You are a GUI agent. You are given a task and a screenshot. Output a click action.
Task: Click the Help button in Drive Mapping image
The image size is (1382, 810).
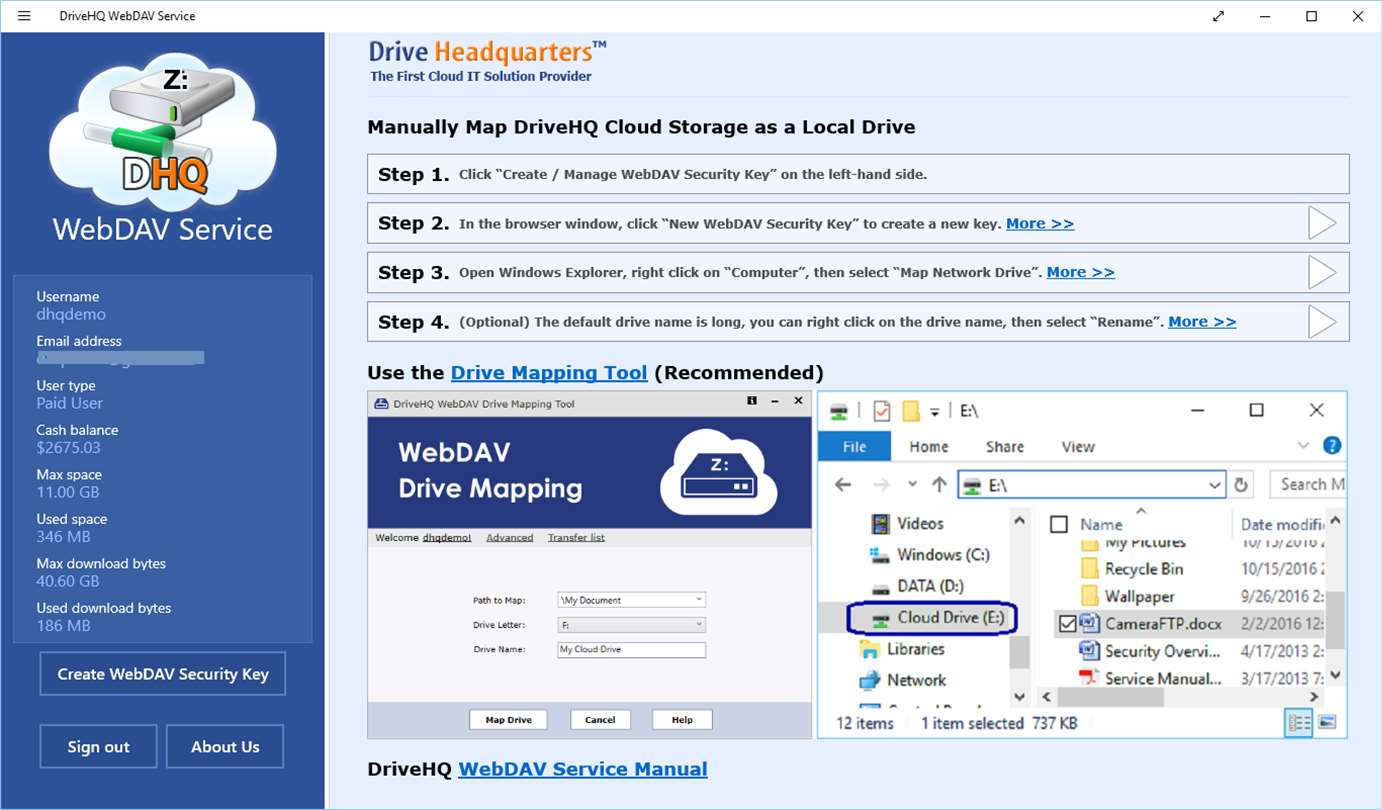(682, 720)
